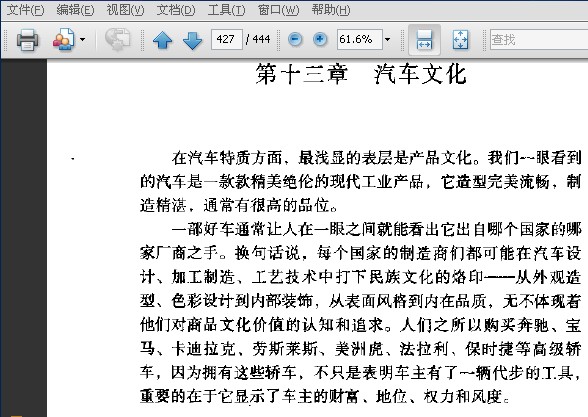Screen dimensions: 588x417
Task: Open the collaboration people icon tool
Action: (63, 39)
